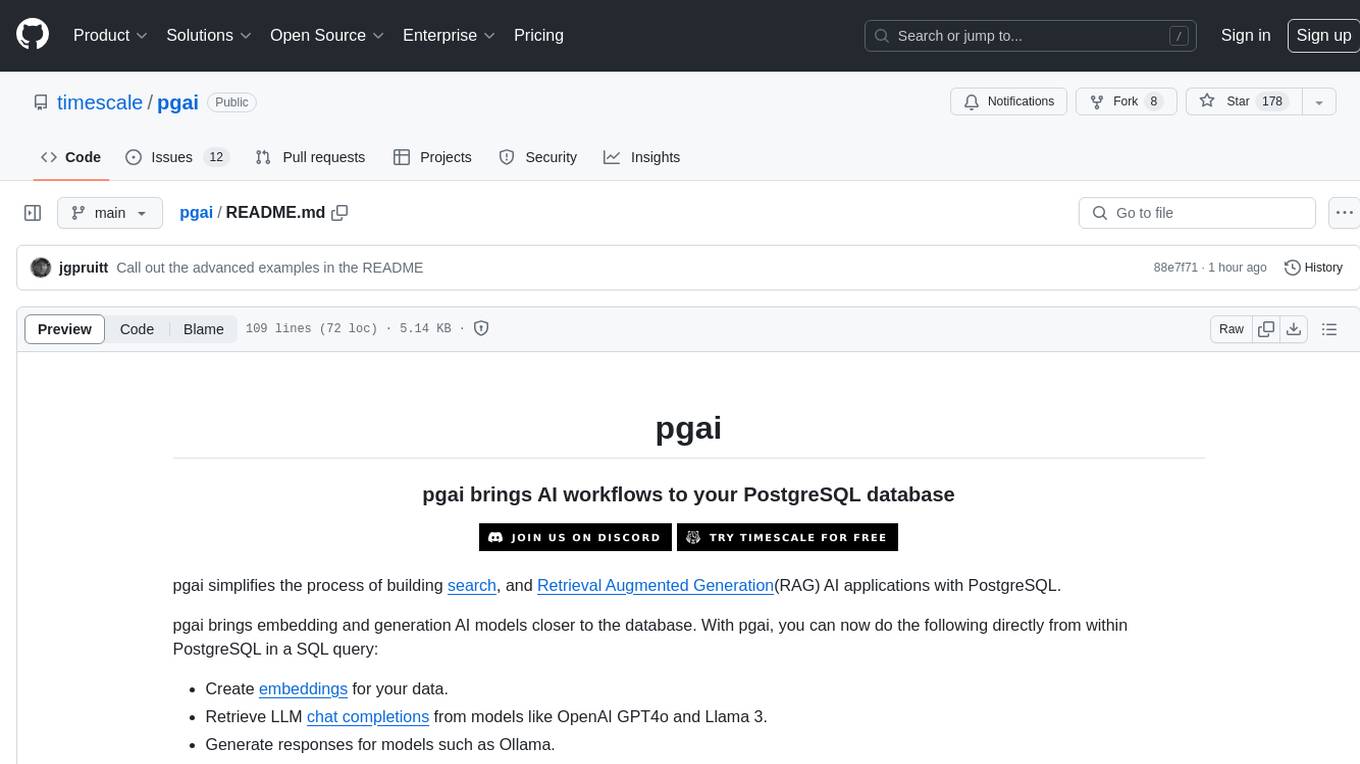This screenshot has height=764, width=1360.
Task: Open jgpruitt's profile link
Action: 83,268
